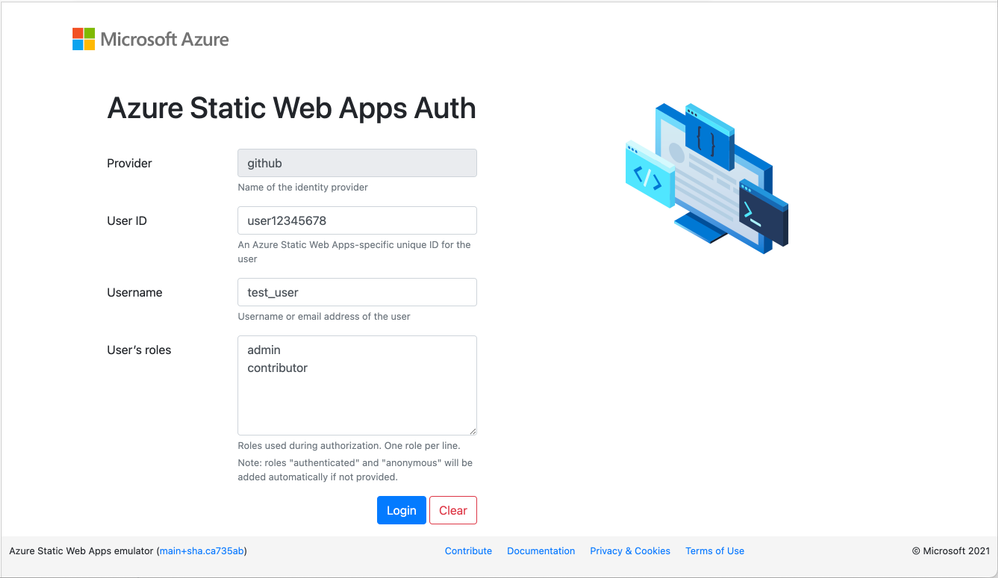Click inside the User's roles textarea
998x578 pixels.
pos(357,385)
